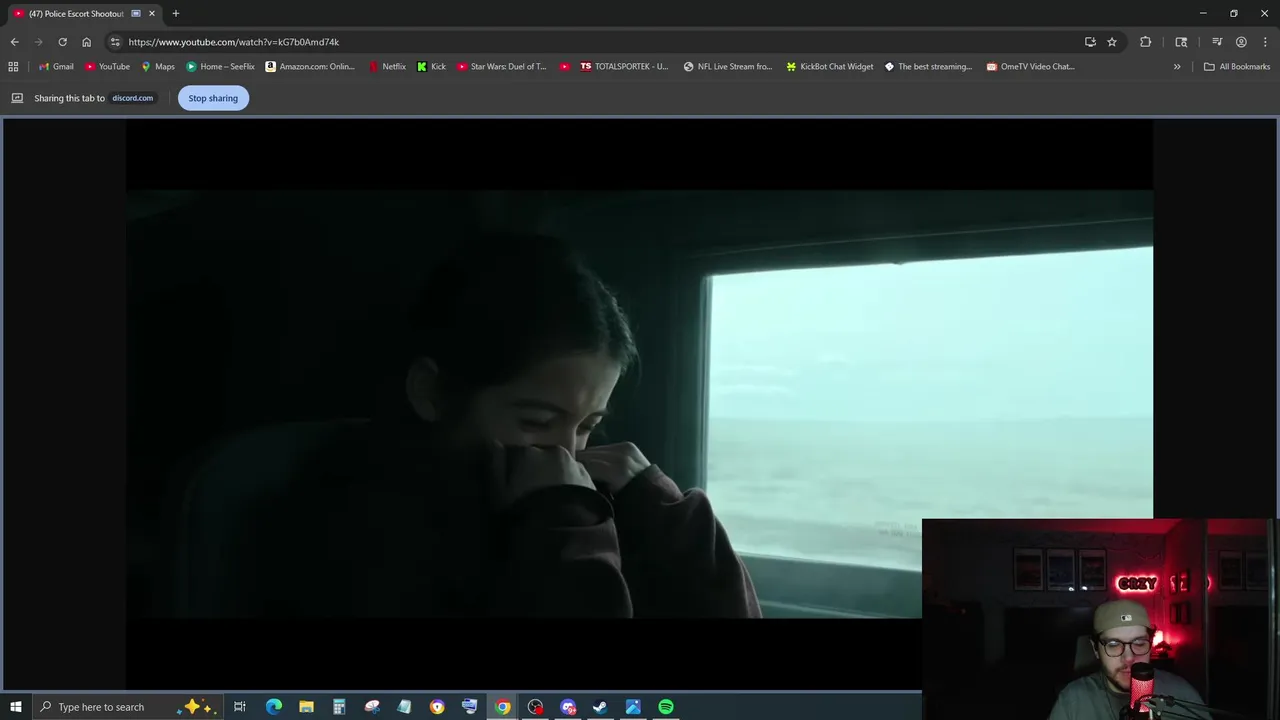Expand hidden bookmarks with double chevron
Image resolution: width=1280 pixels, height=720 pixels.
pos(1177,67)
